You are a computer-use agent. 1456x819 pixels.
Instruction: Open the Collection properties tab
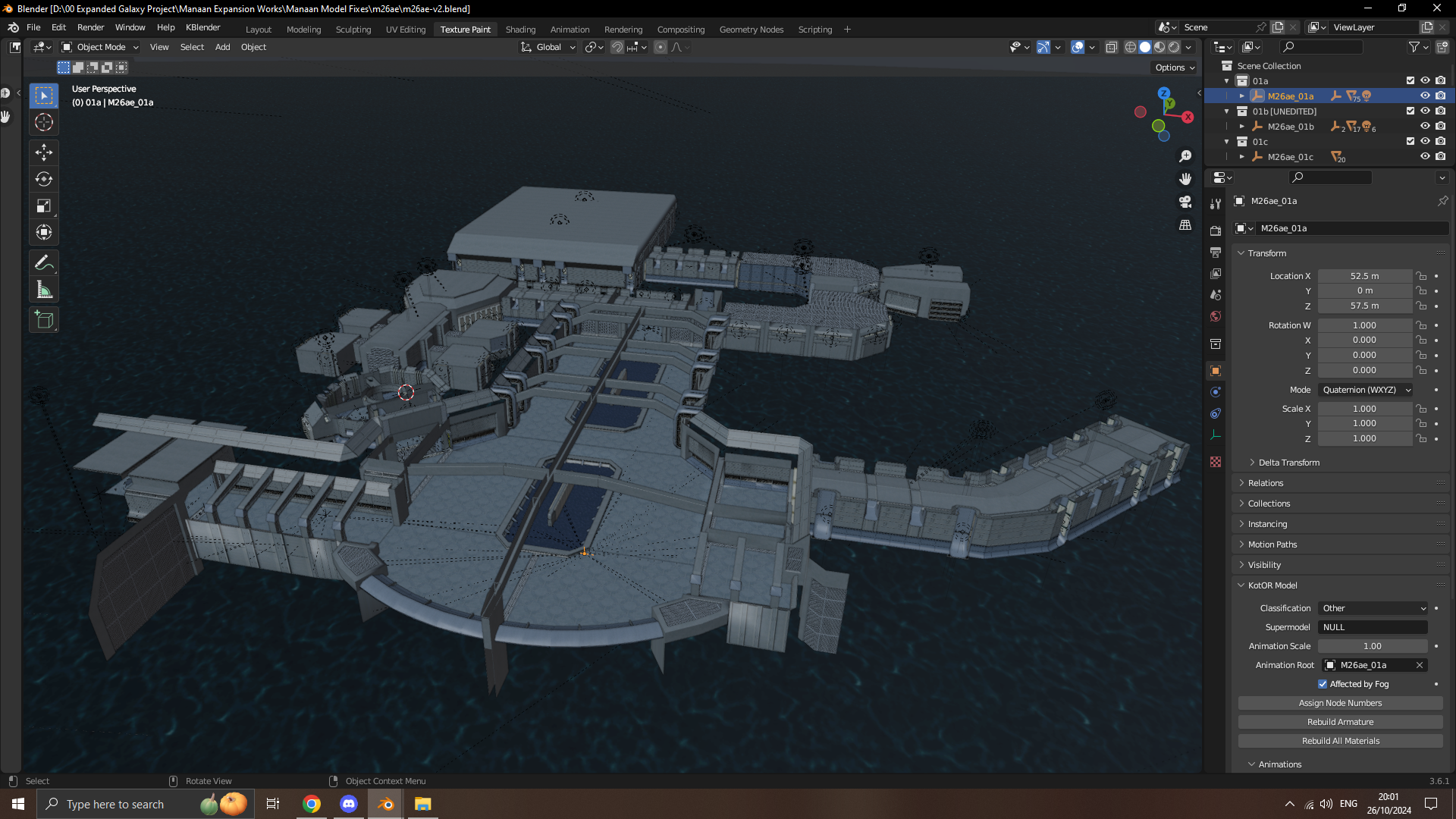1216,344
